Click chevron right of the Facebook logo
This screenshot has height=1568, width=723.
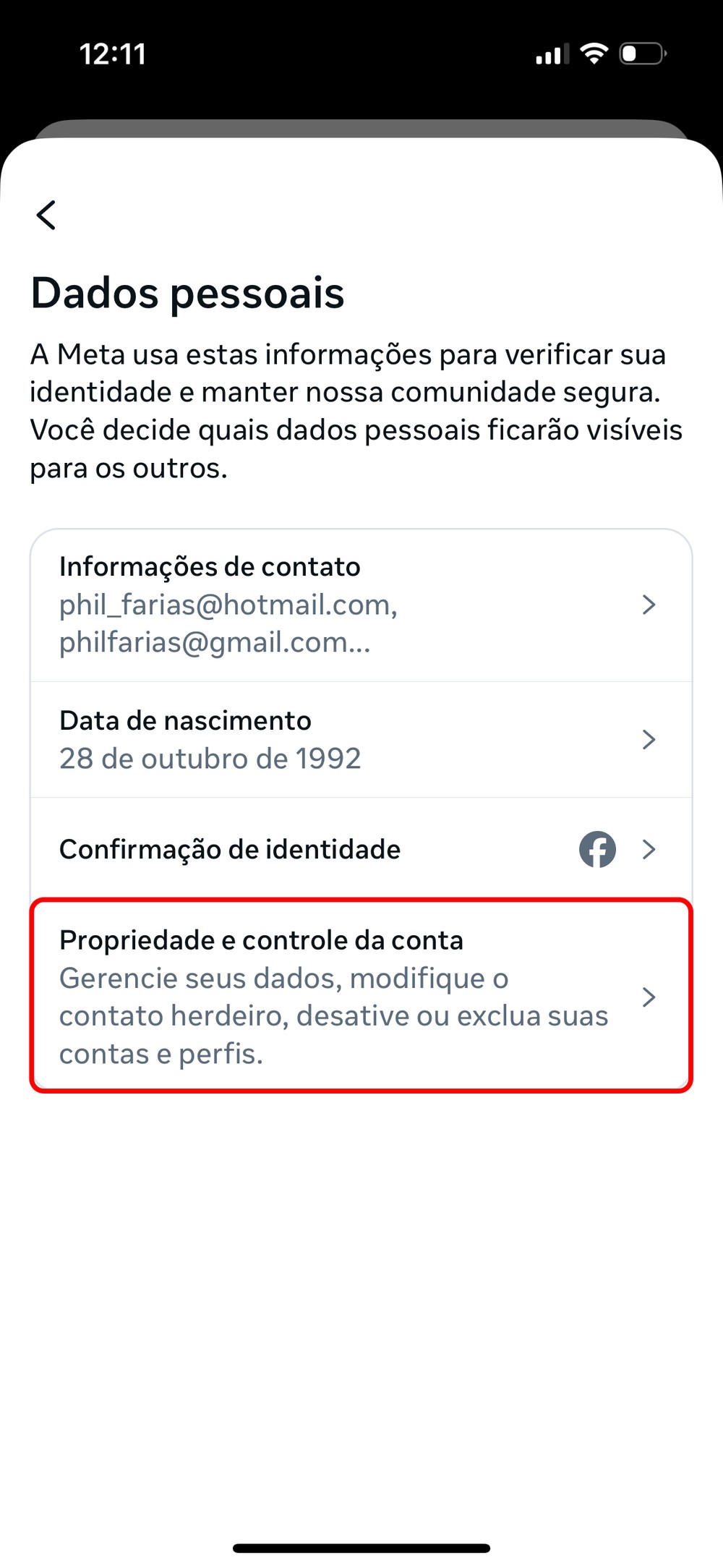click(x=649, y=849)
